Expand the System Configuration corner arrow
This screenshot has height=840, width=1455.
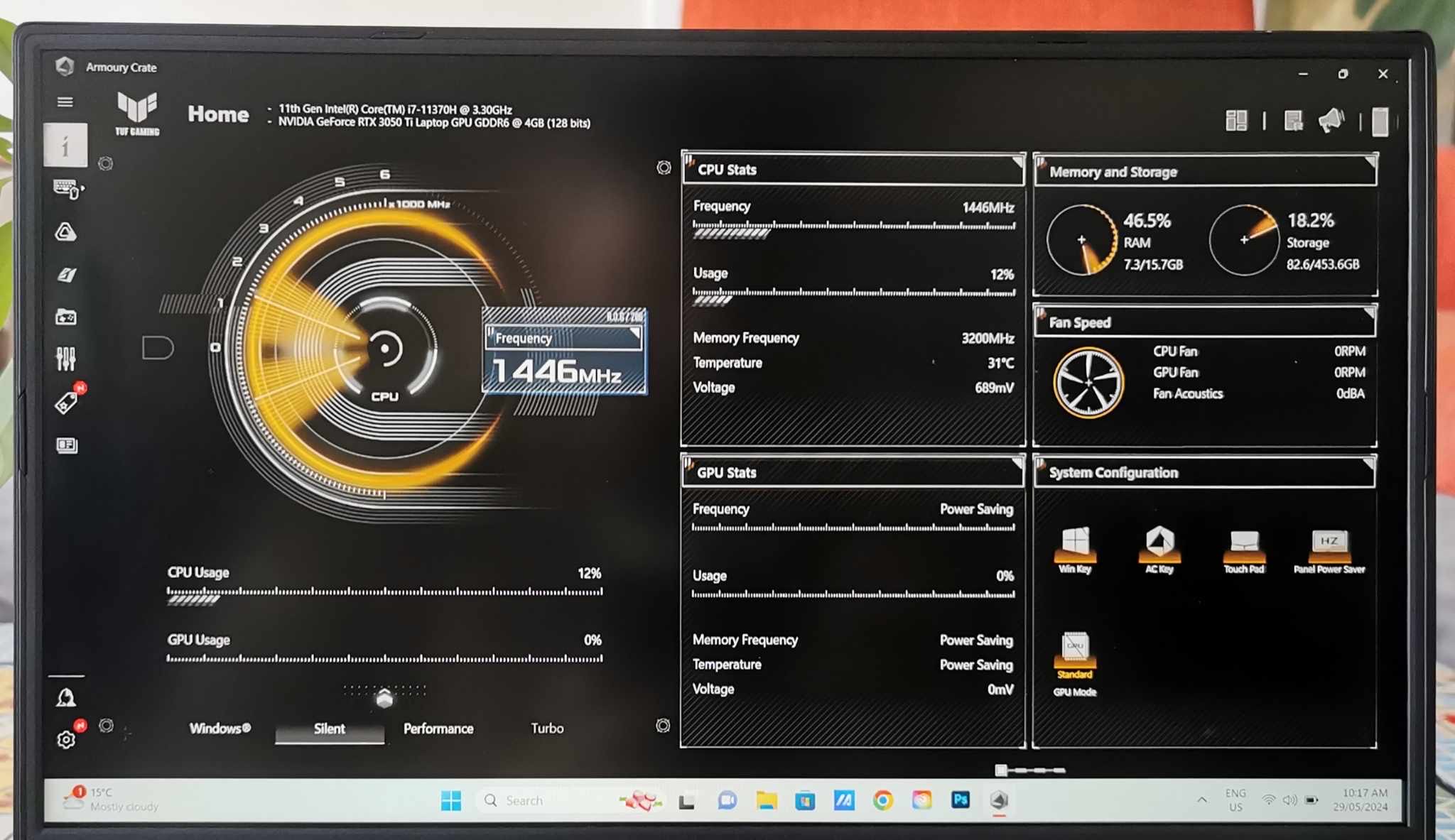(x=1369, y=464)
